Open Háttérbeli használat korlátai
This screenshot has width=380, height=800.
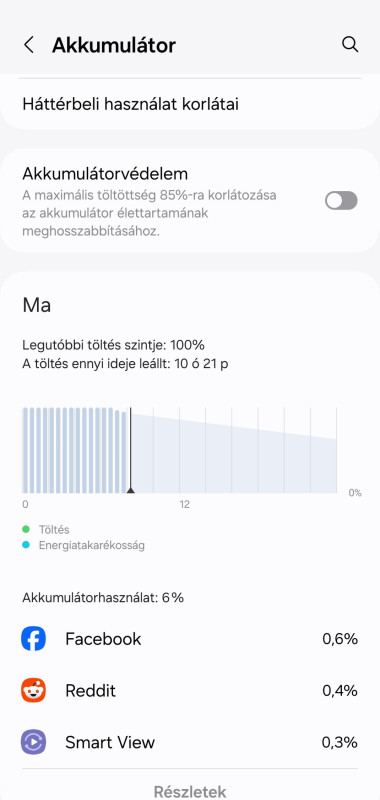[190, 104]
